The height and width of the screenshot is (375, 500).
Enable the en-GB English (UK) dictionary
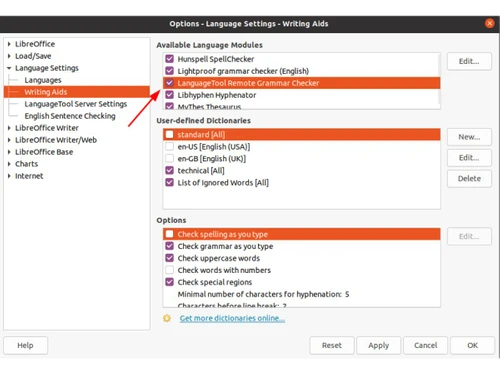click(x=169, y=158)
